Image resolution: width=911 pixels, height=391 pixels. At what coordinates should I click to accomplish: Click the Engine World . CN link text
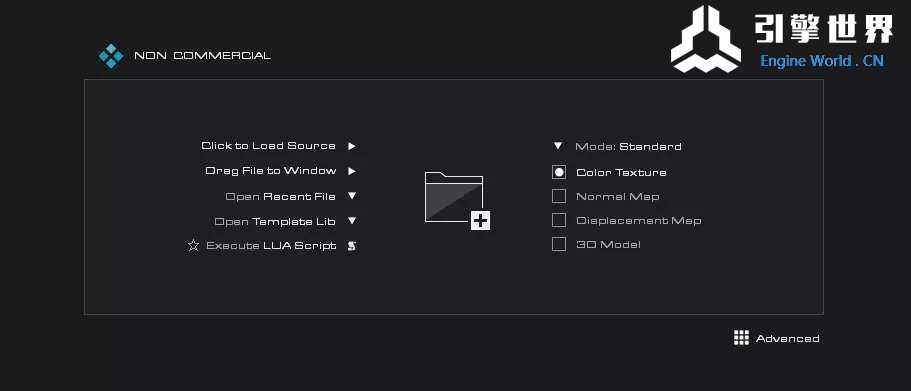coord(822,60)
